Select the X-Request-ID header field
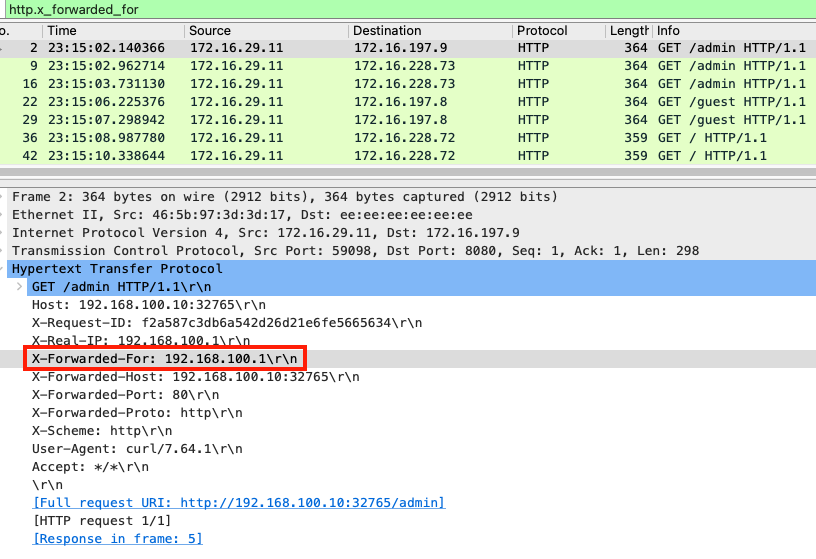The height and width of the screenshot is (559, 816). click(x=226, y=323)
